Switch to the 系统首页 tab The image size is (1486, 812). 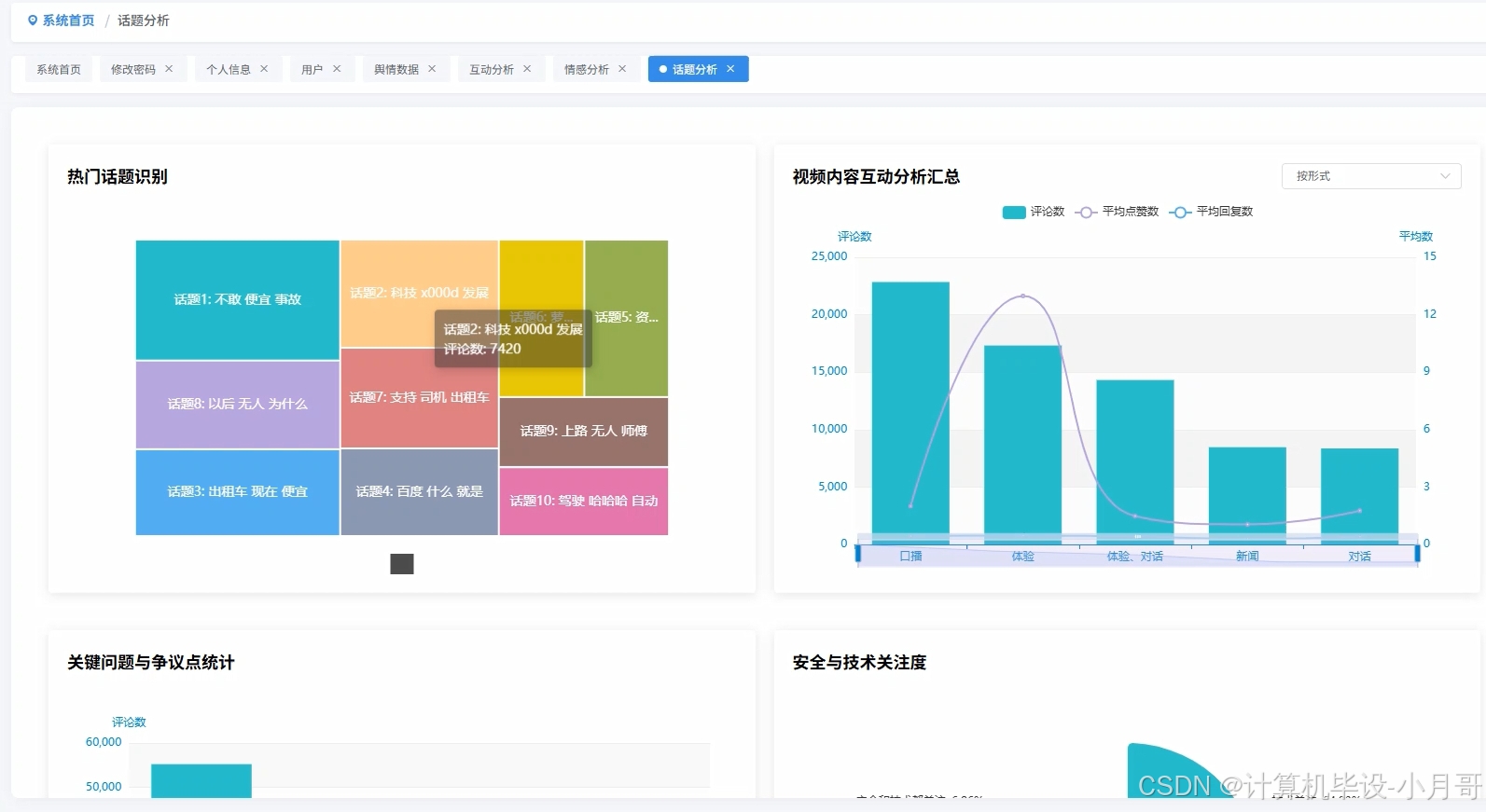pyautogui.click(x=59, y=70)
